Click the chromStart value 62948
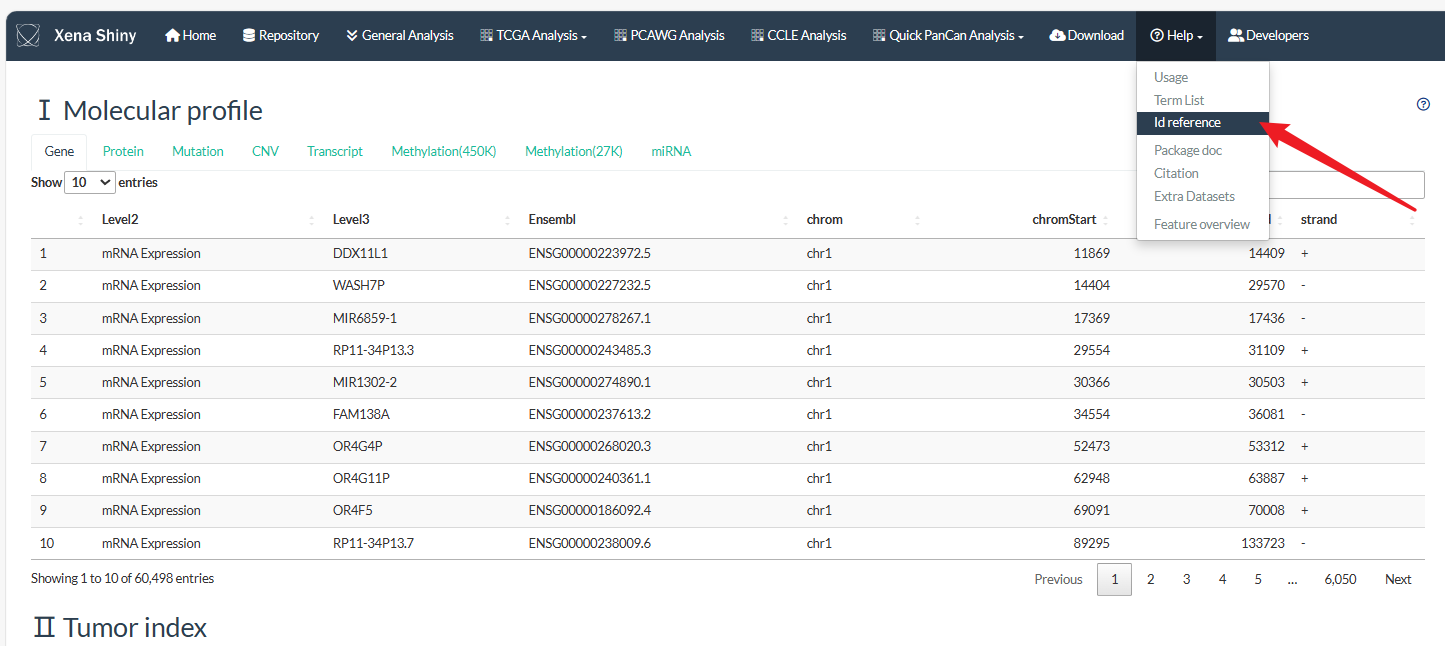Viewport: 1445px width, 646px height. pyautogui.click(x=1092, y=478)
